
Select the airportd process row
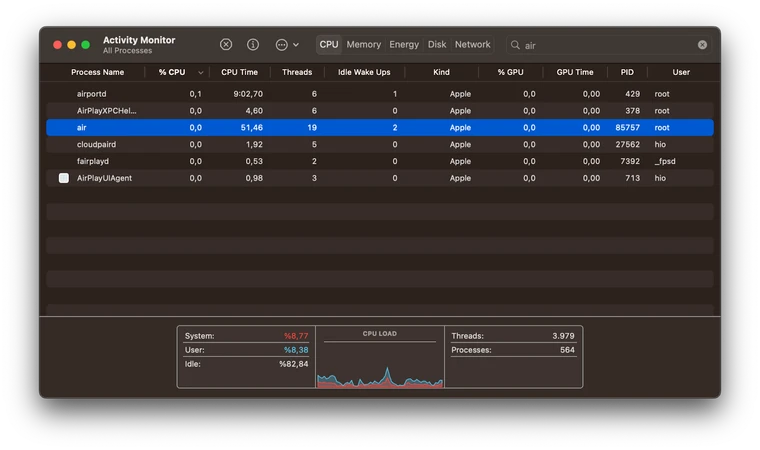click(380, 94)
